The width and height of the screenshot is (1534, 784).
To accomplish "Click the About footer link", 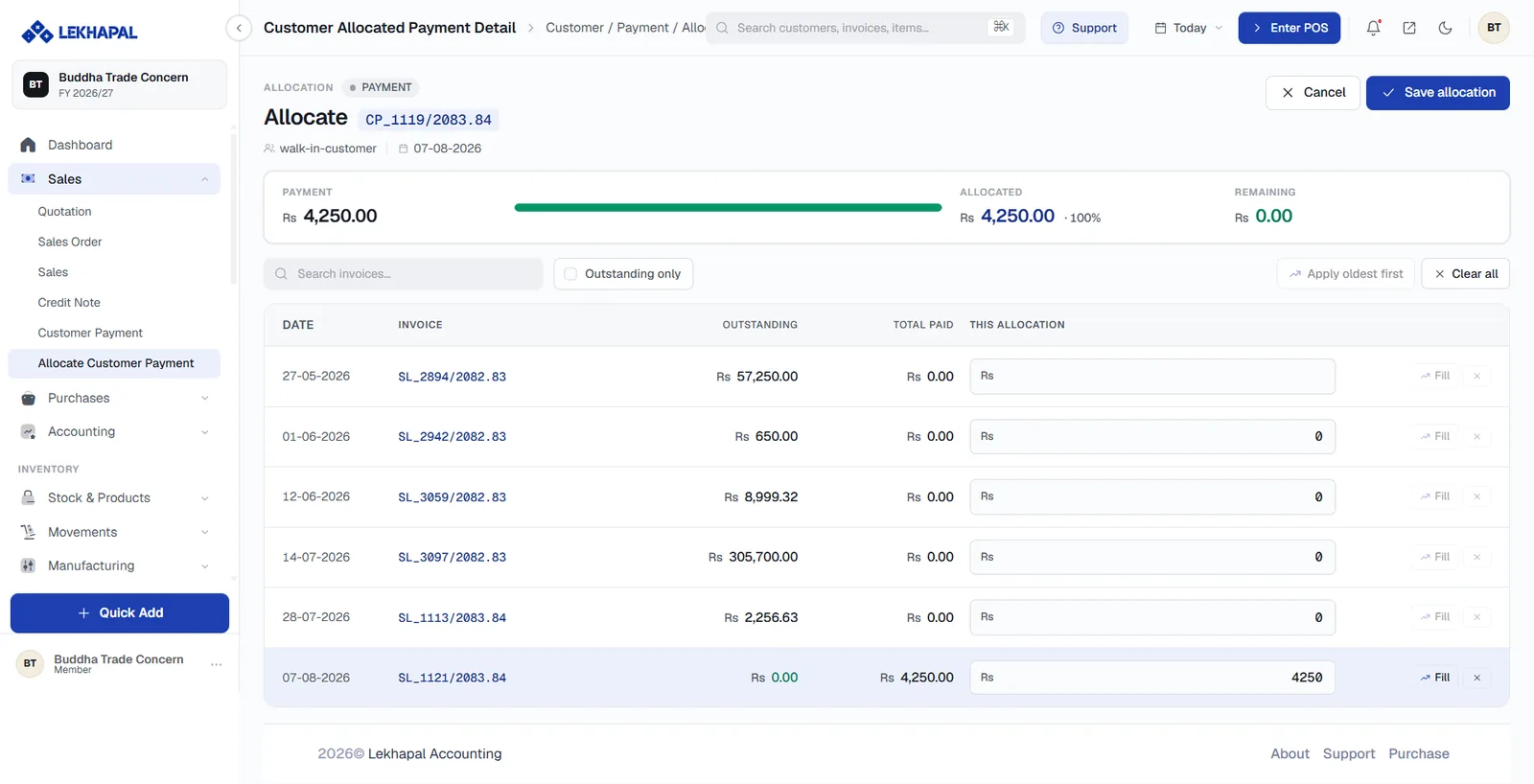I will (x=1290, y=754).
